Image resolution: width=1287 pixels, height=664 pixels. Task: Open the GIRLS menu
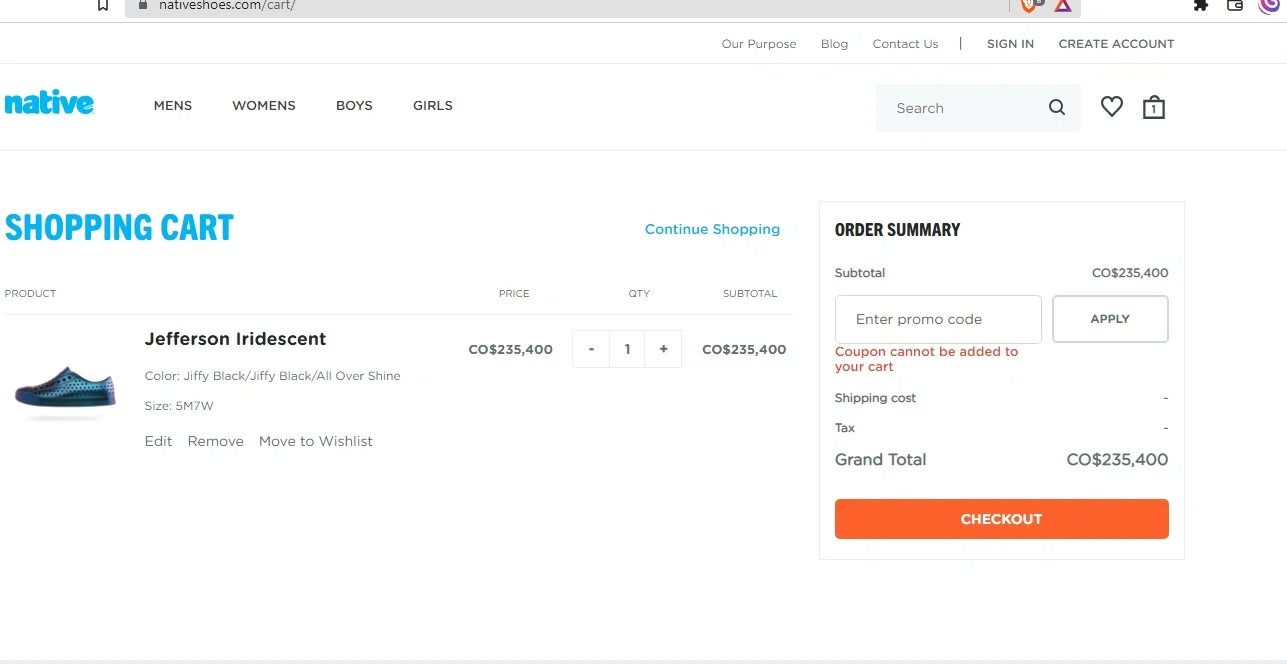433,105
